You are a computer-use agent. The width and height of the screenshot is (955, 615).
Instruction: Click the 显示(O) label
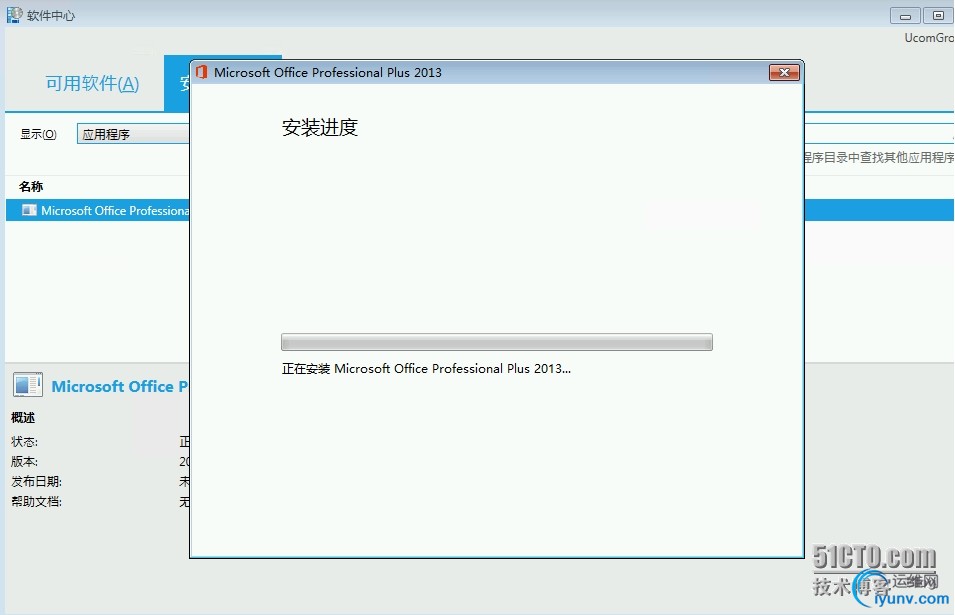[38, 134]
